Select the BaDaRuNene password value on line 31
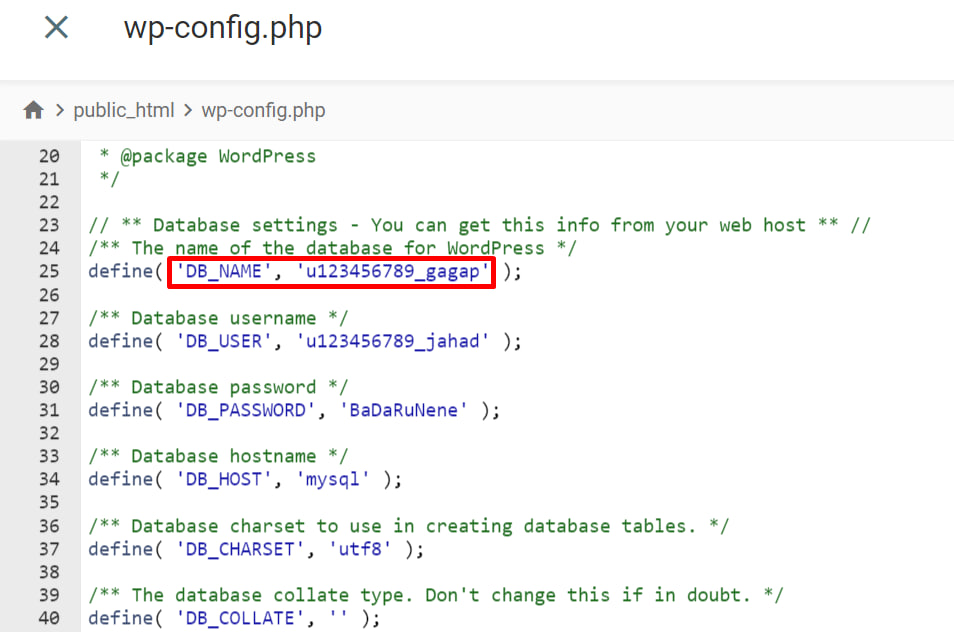This screenshot has height=632, width=954. click(402, 410)
